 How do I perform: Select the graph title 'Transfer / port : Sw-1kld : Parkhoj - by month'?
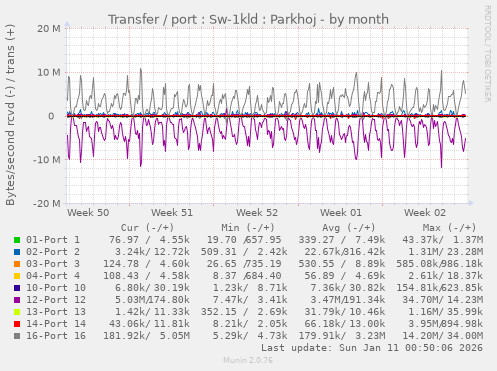click(x=248, y=19)
